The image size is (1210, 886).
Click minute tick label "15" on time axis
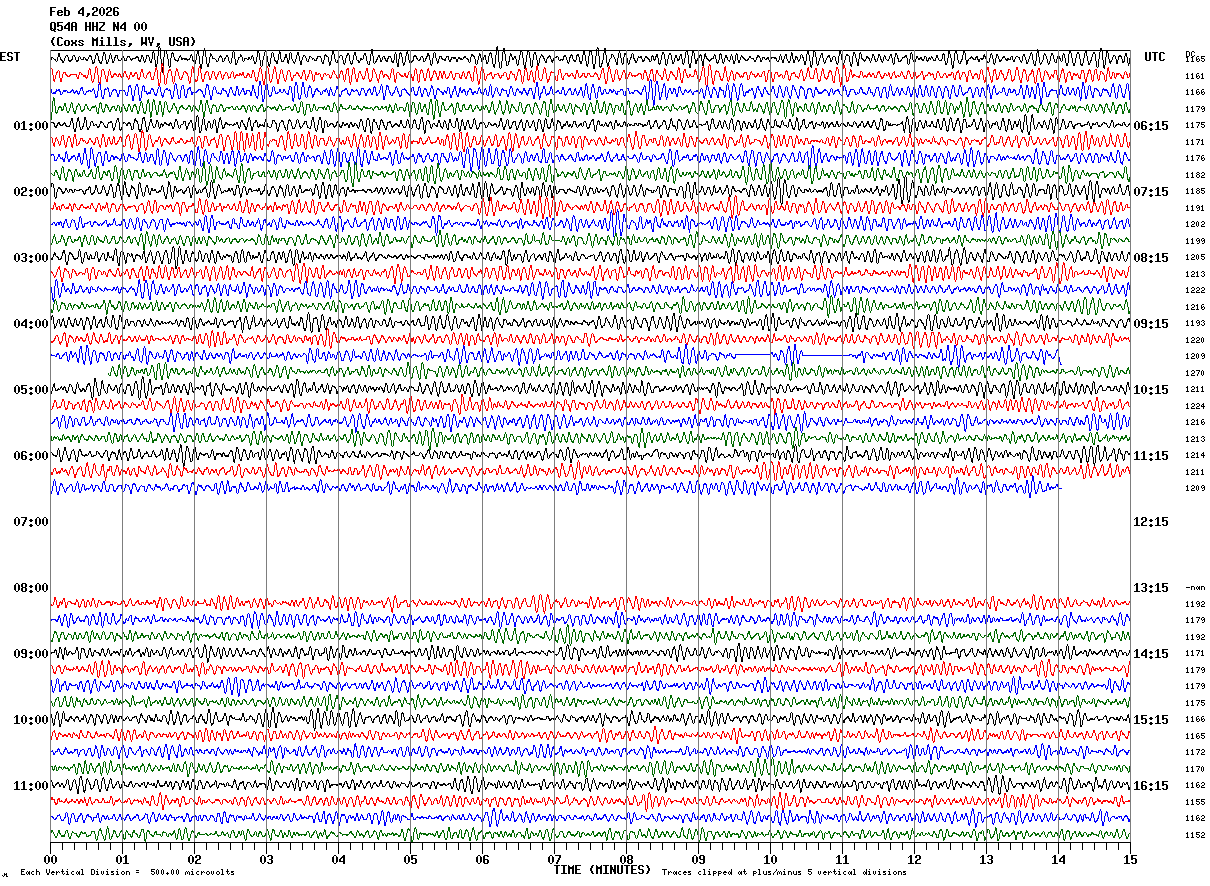click(1130, 859)
